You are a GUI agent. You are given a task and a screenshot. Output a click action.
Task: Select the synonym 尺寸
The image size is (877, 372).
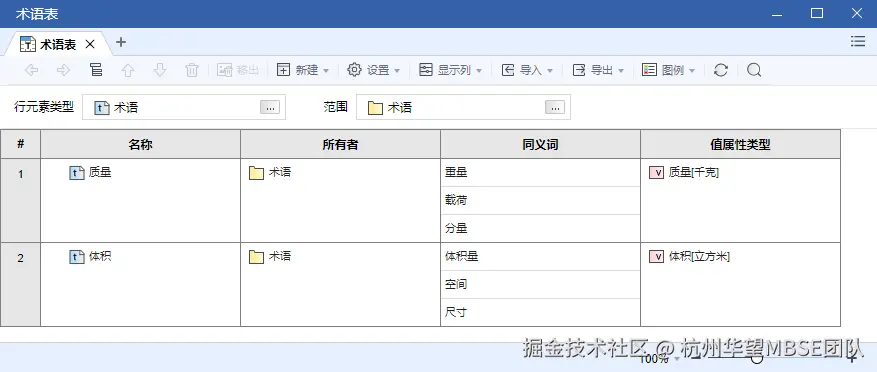coord(540,312)
